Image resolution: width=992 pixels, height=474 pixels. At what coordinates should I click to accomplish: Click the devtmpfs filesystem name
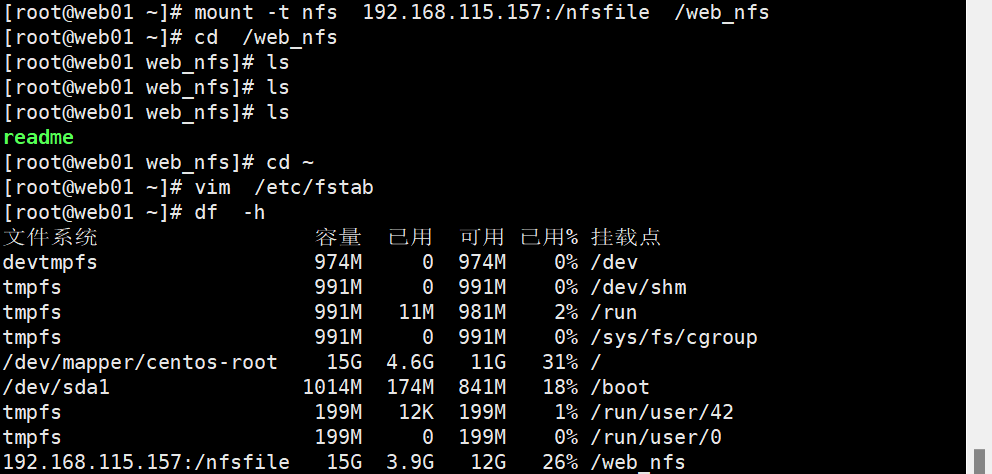50,262
